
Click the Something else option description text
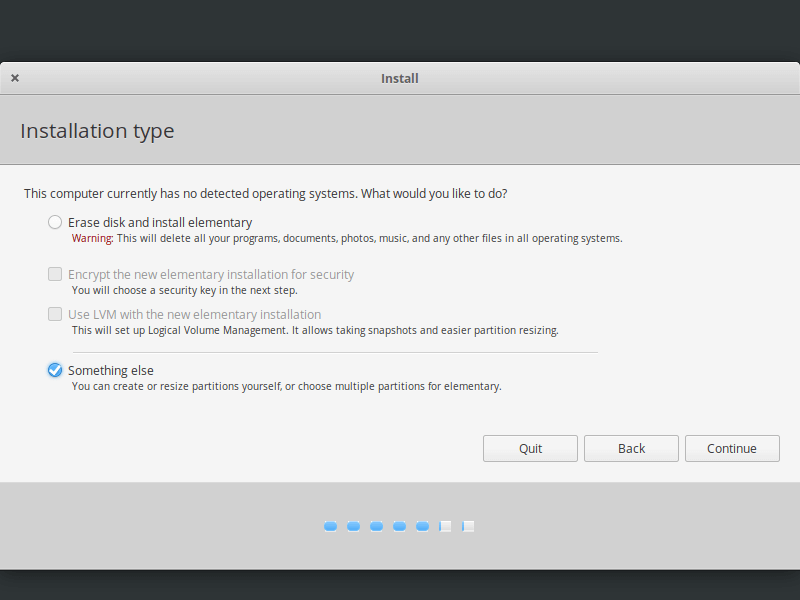(286, 386)
